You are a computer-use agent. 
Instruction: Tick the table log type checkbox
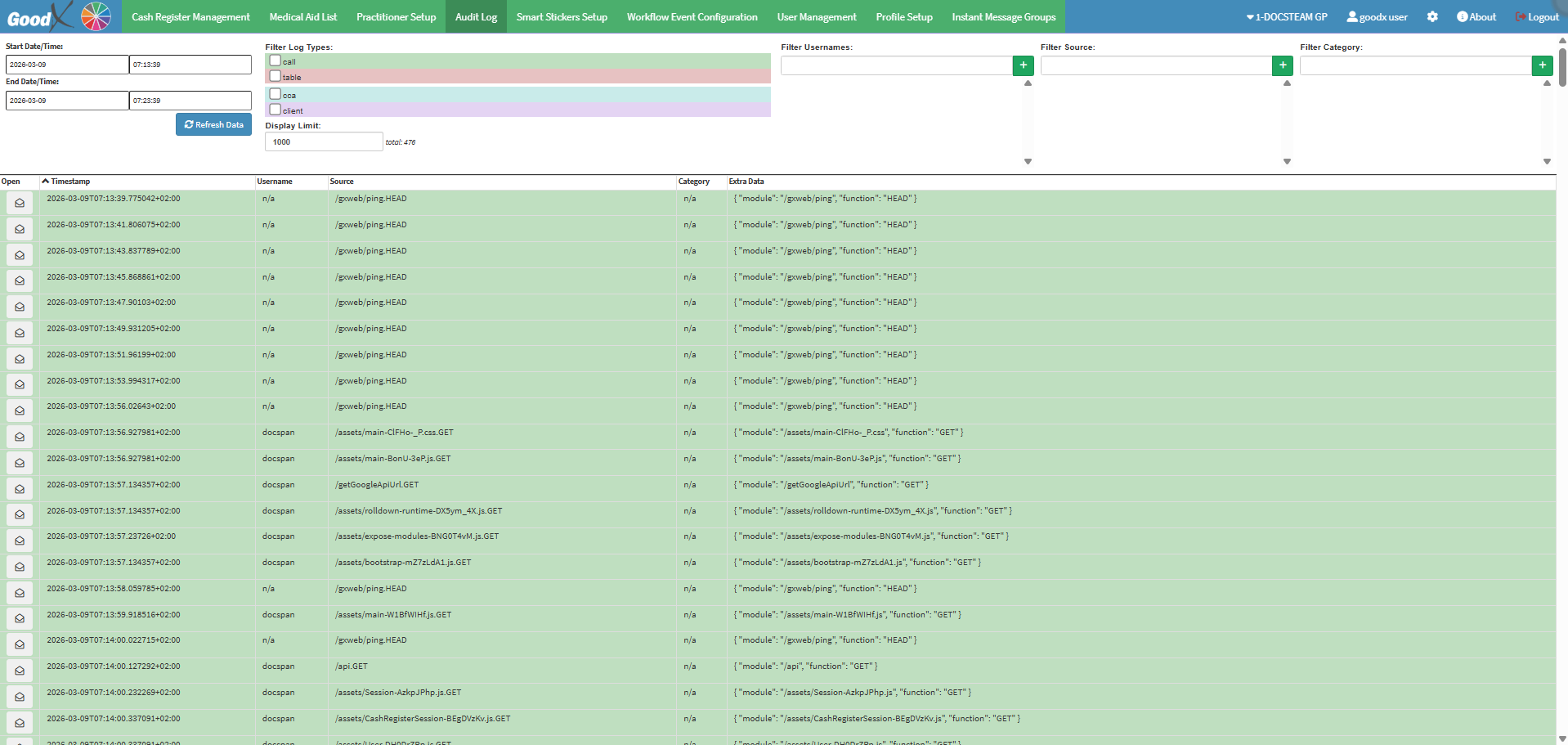[x=276, y=76]
